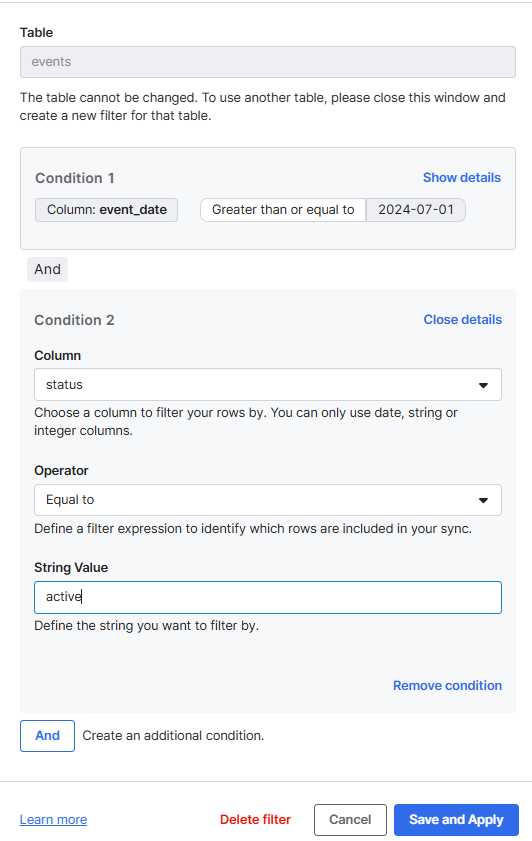Remove condition 2 via Remove condition link
532x841 pixels.
click(x=447, y=685)
